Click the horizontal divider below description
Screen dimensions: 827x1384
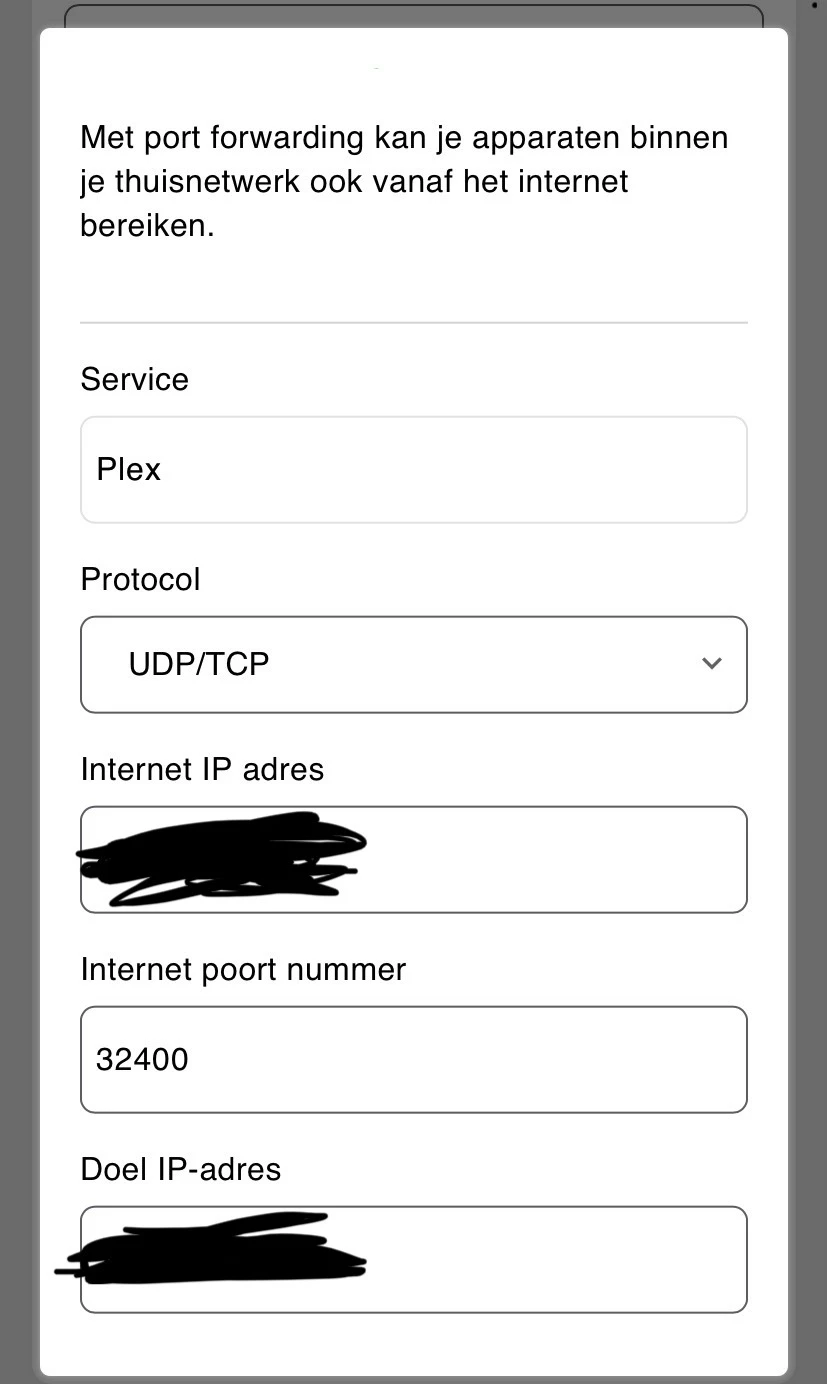click(x=413, y=323)
